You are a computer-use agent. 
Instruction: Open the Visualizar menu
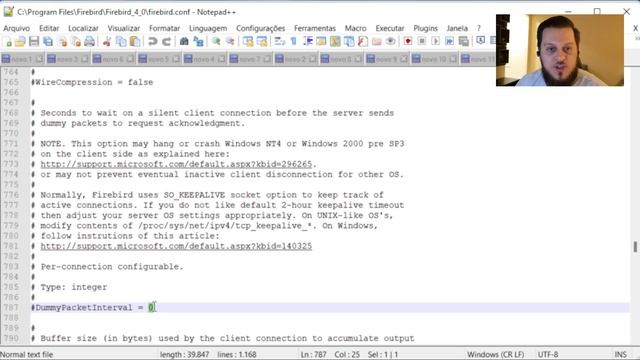(124, 28)
